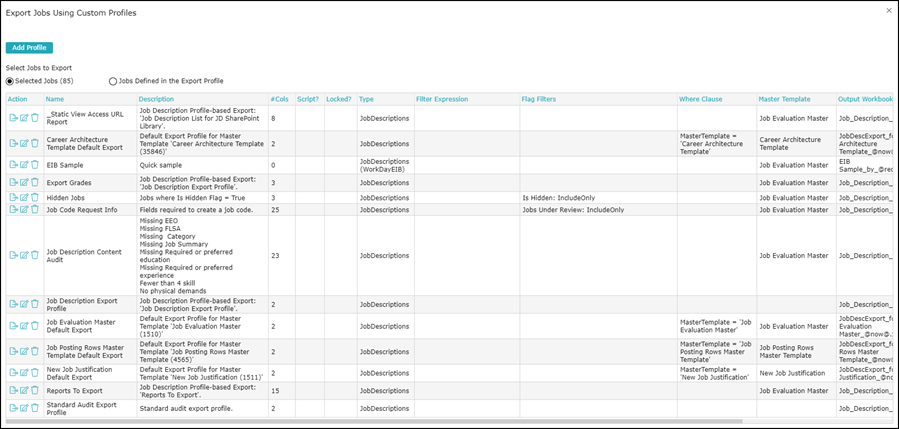This screenshot has width=900, height=429.
Task: Edit the Career Architecture Template Default Export profile
Action: point(24,143)
